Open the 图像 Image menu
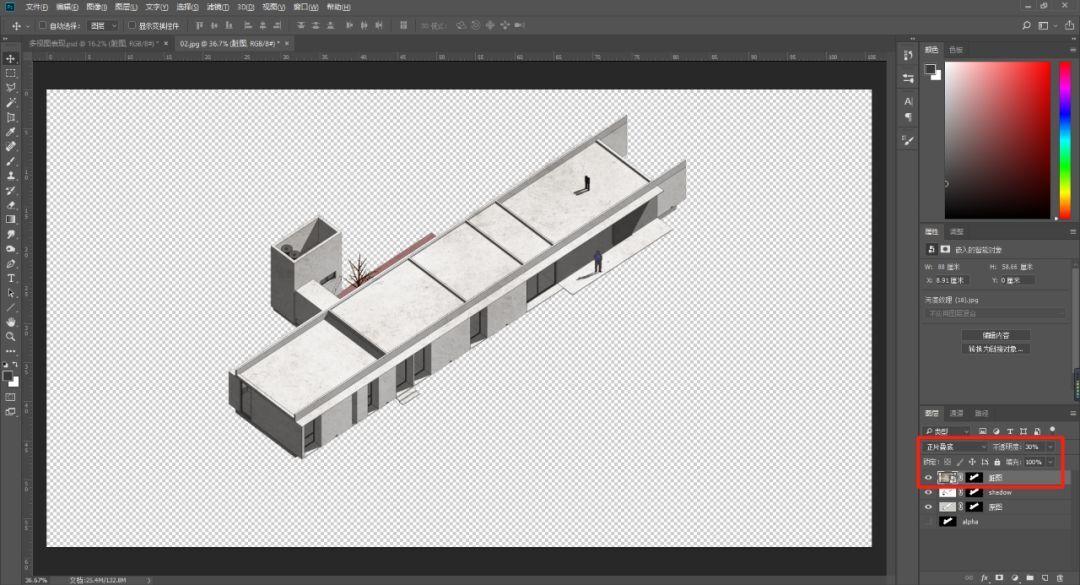 96,7
